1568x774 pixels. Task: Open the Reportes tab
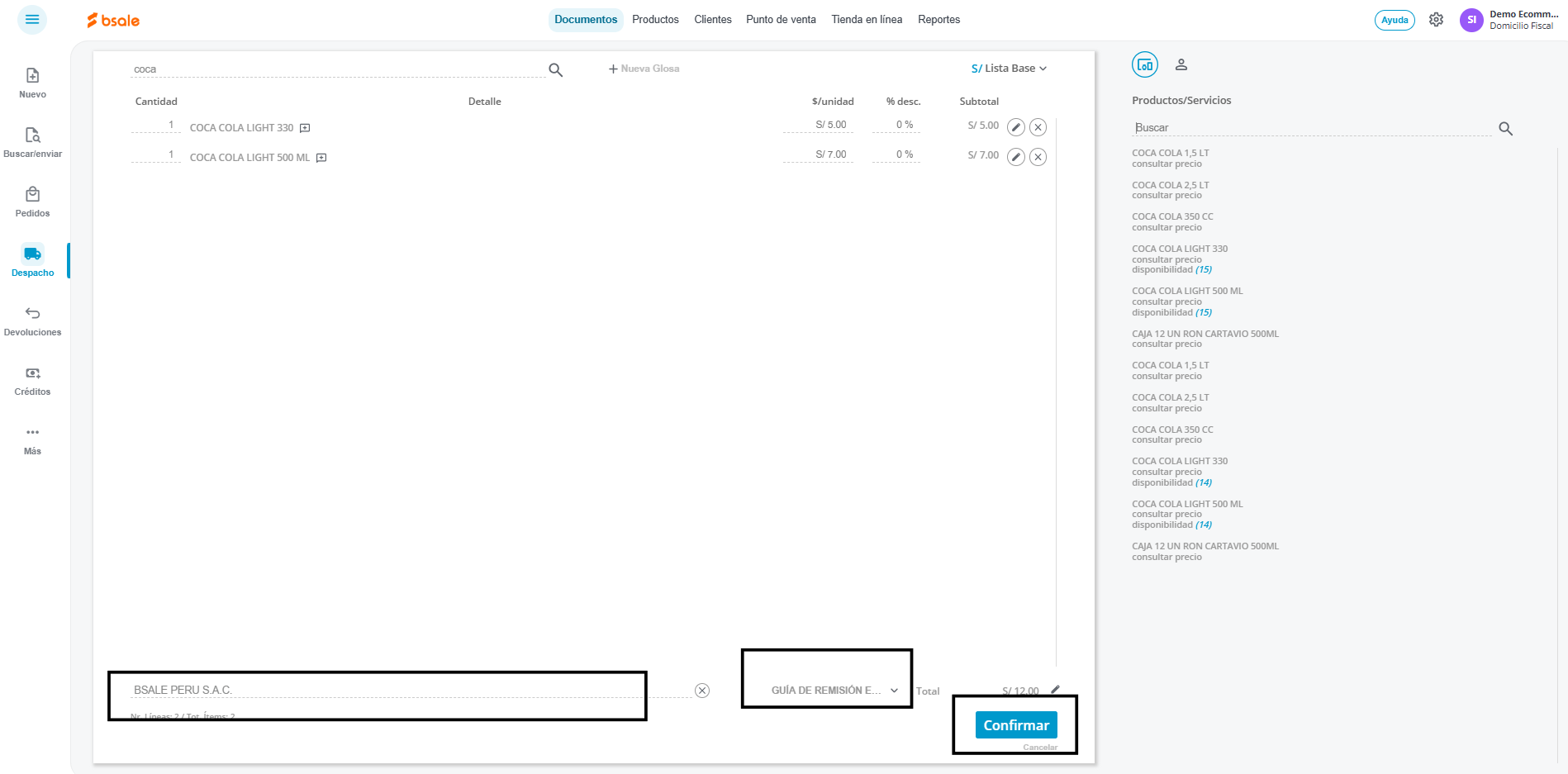(938, 20)
